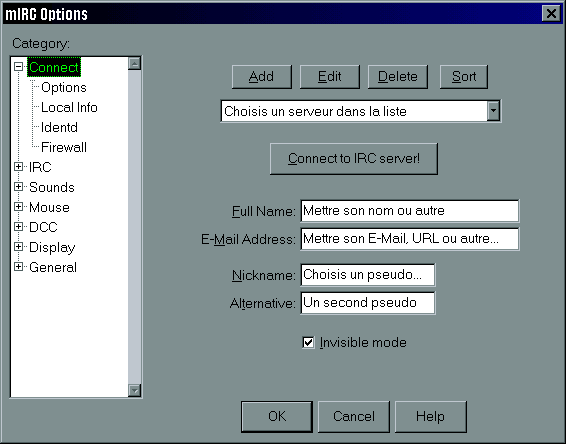Select the DCC category label
This screenshot has height=444, width=566.
point(43,227)
